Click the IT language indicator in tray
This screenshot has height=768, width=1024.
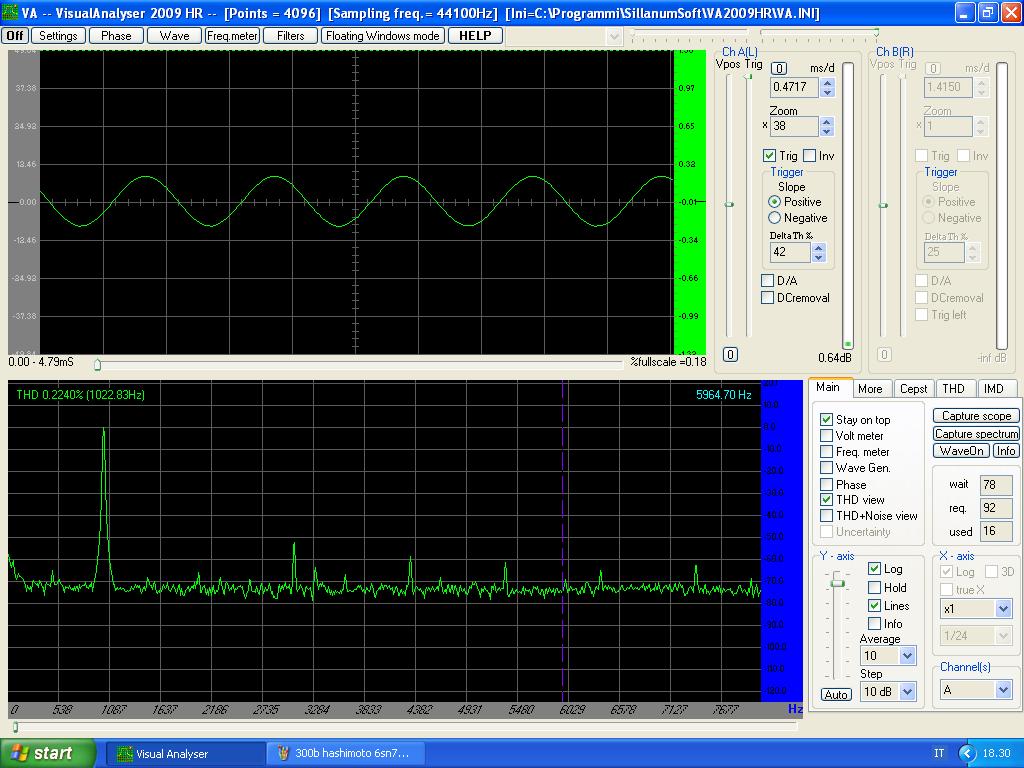(938, 754)
